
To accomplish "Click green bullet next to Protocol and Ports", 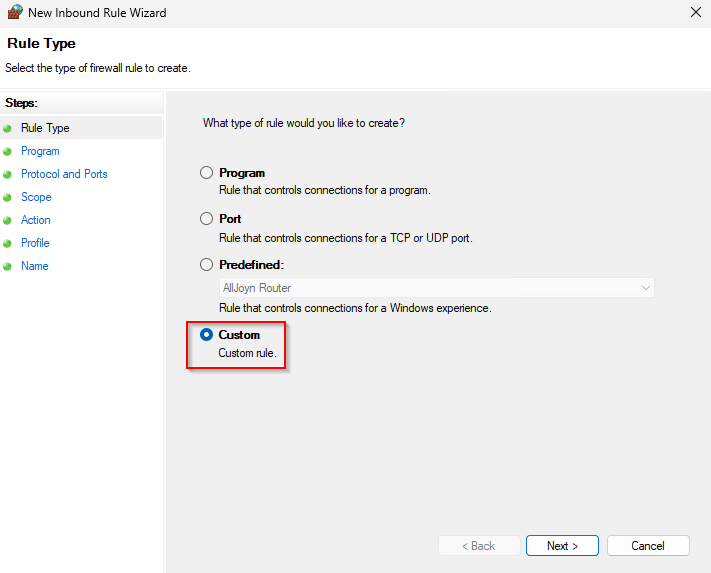I will point(8,175).
